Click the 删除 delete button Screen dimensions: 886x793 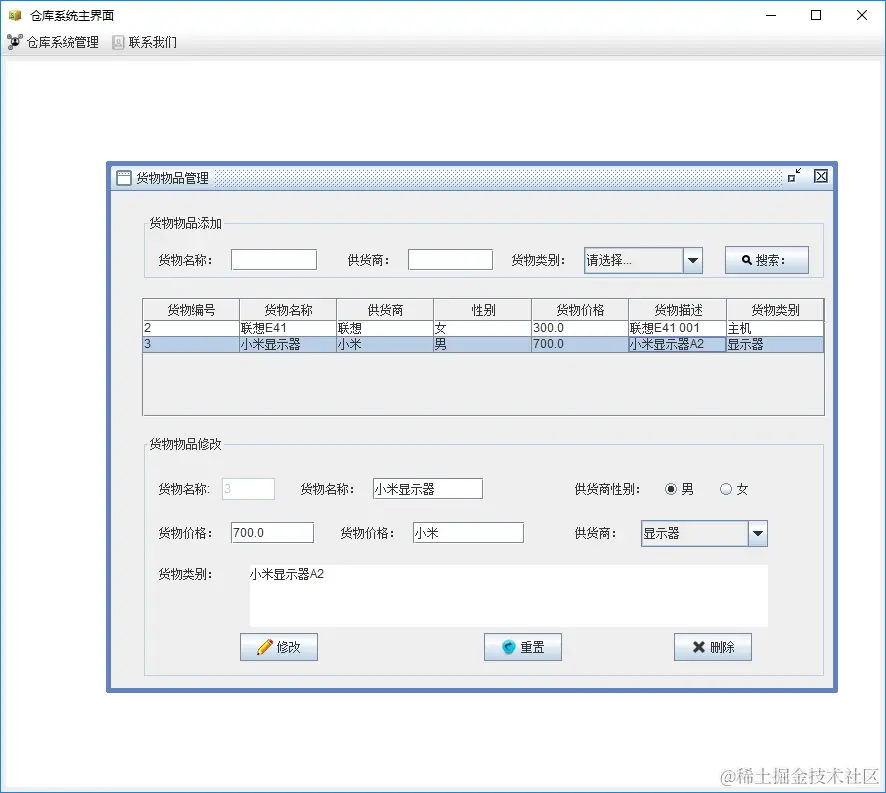pos(713,647)
